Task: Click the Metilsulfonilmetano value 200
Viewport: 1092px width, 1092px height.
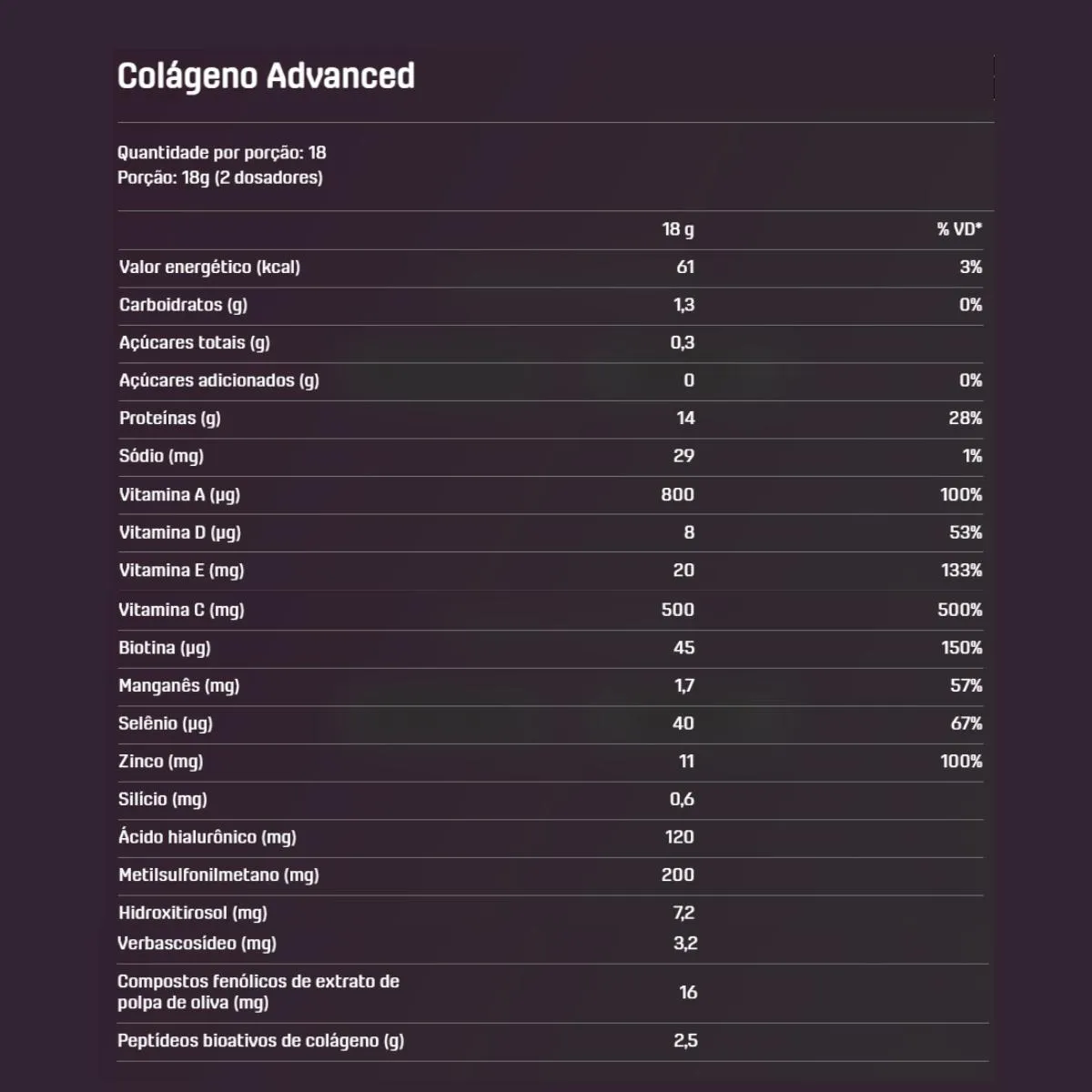Action: pyautogui.click(x=678, y=875)
